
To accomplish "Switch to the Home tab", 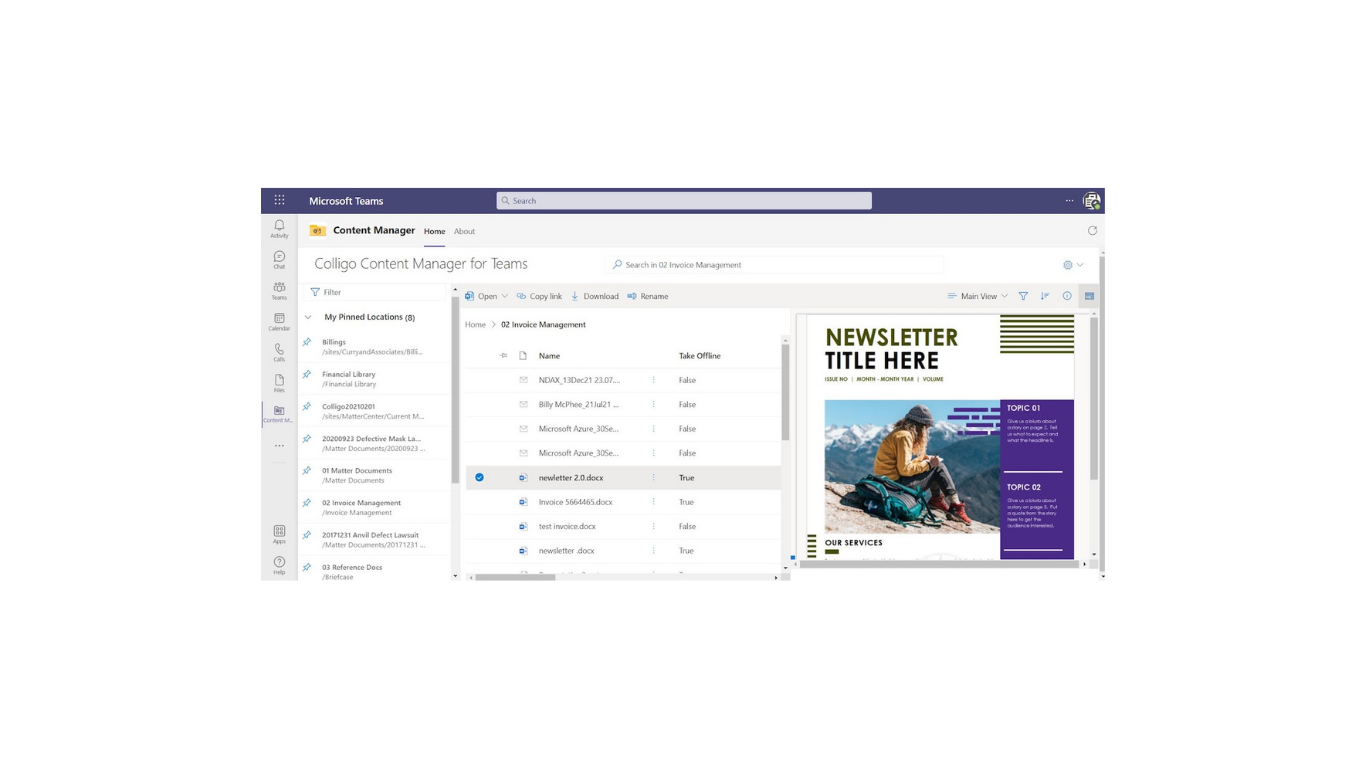I will (x=434, y=231).
